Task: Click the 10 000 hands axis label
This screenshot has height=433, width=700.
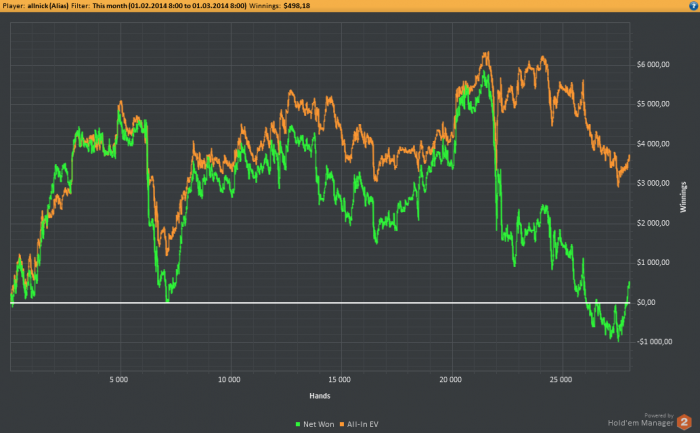Action: coord(229,379)
